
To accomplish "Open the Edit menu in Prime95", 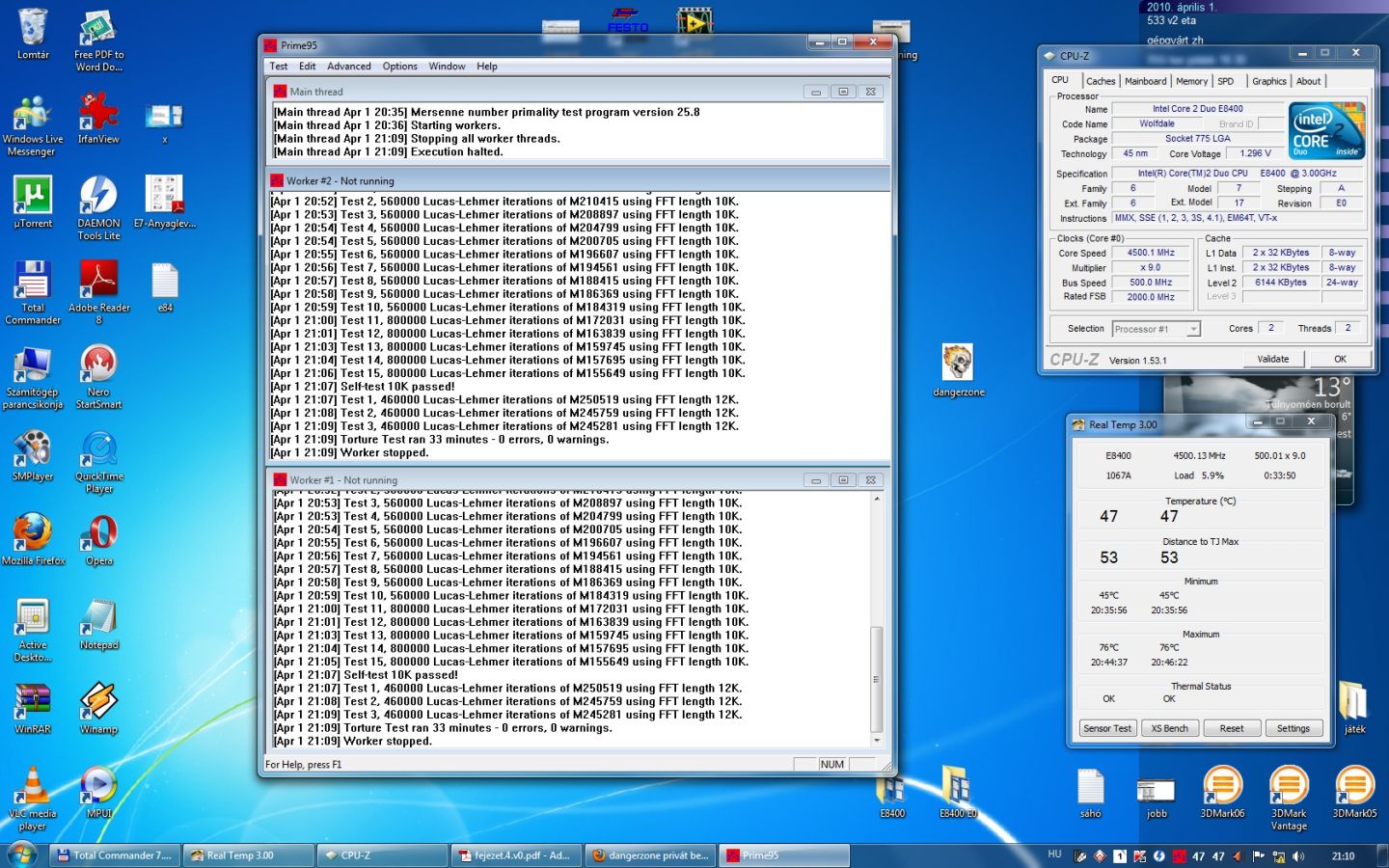I will click(308, 67).
